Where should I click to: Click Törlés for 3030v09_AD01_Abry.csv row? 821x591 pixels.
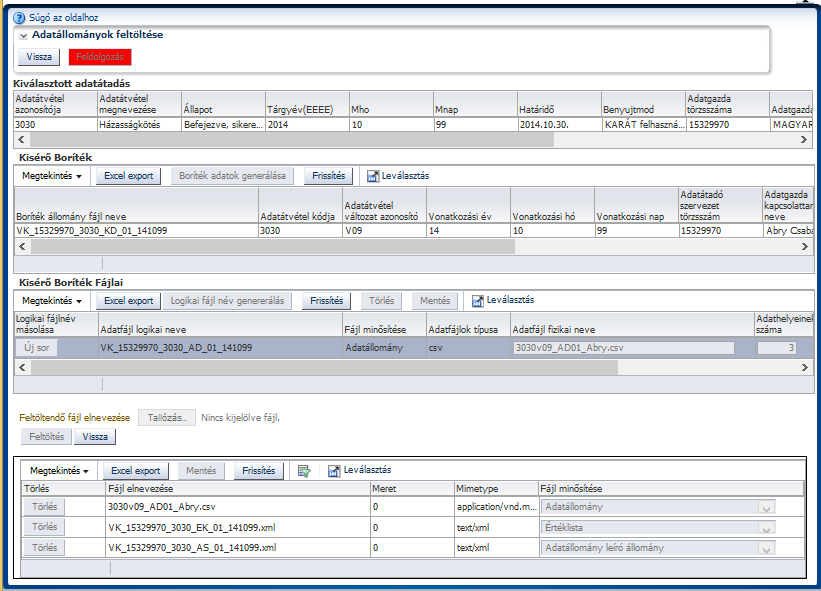(45, 507)
